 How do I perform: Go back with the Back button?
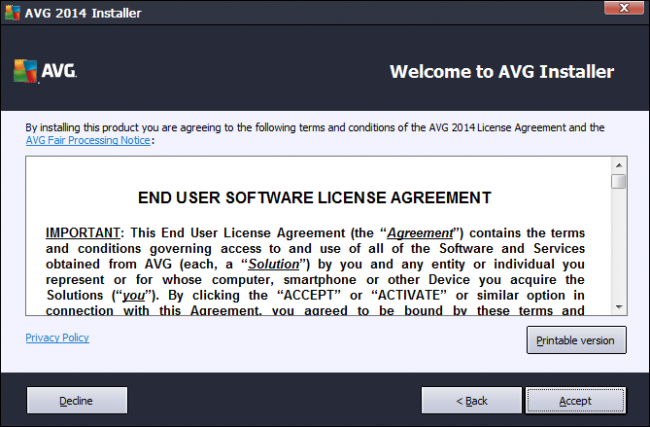[x=471, y=400]
